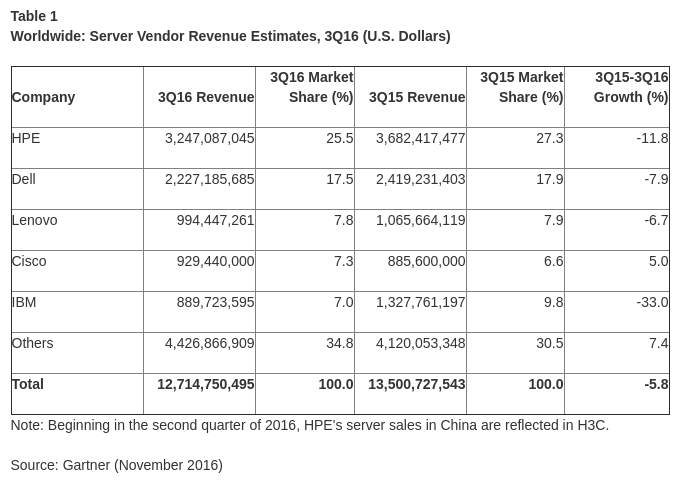Select Others' 3Q16 revenue 4,426,866,909

pos(209,343)
